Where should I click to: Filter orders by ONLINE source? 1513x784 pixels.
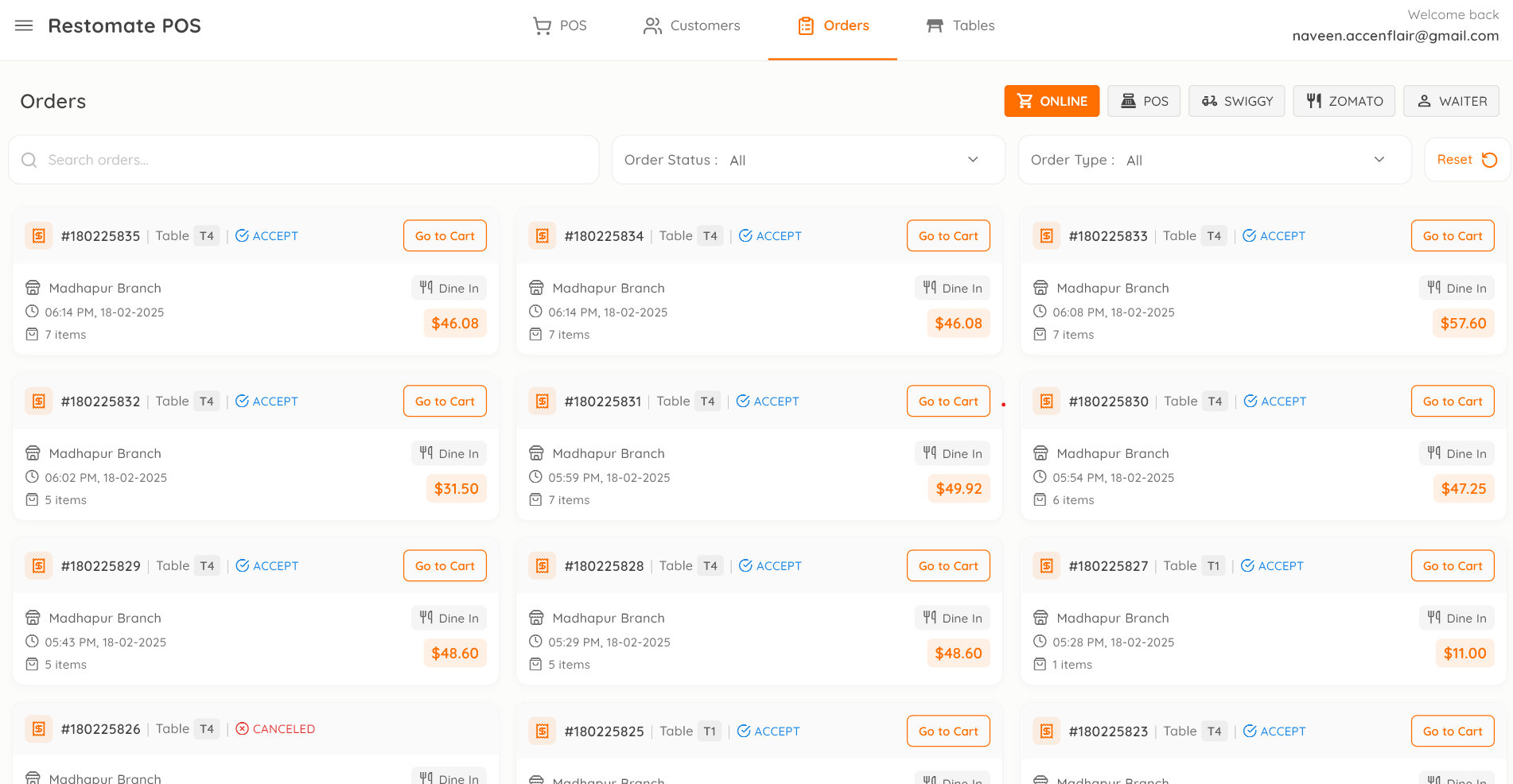1052,101
